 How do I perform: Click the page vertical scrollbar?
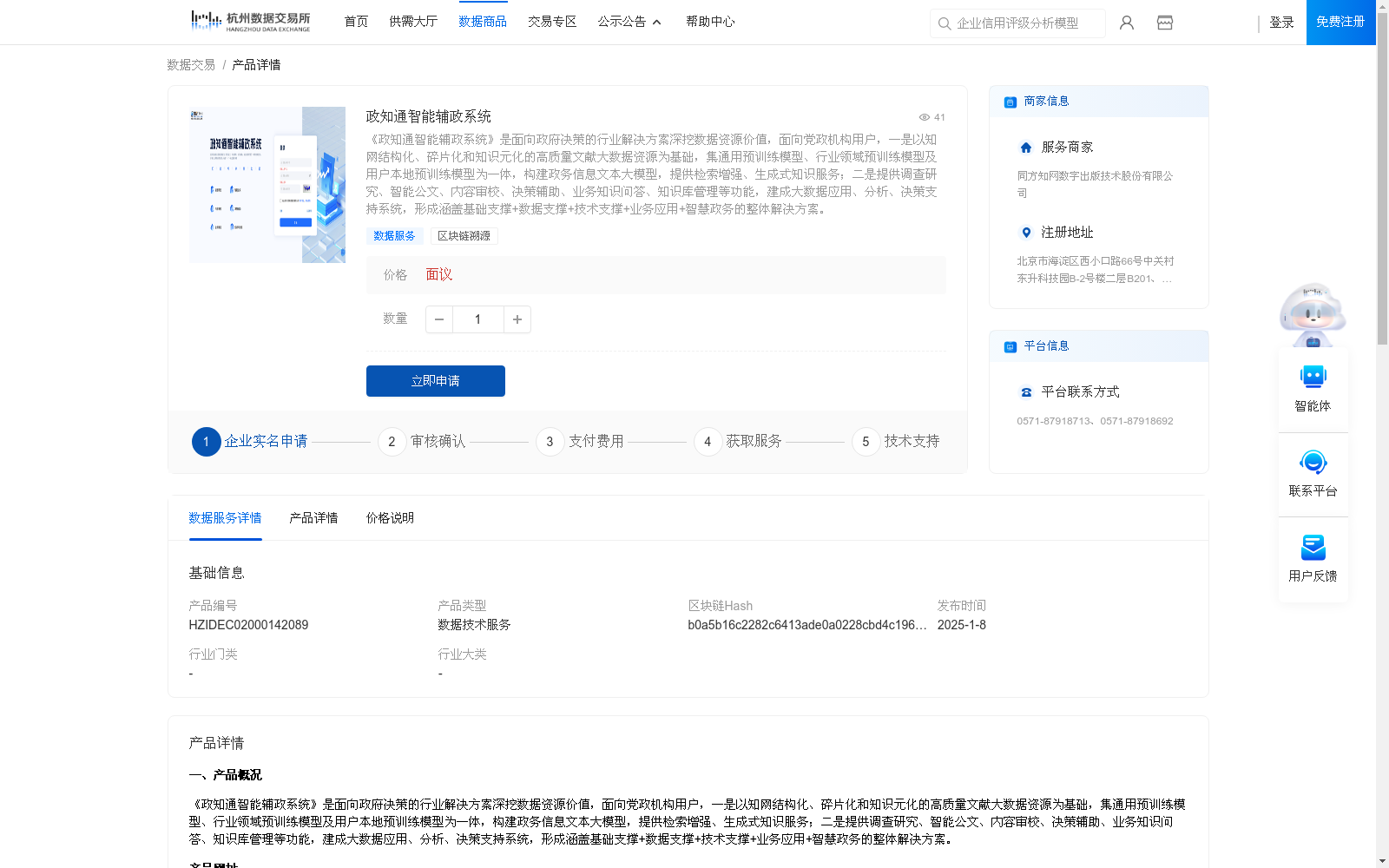click(x=1382, y=179)
